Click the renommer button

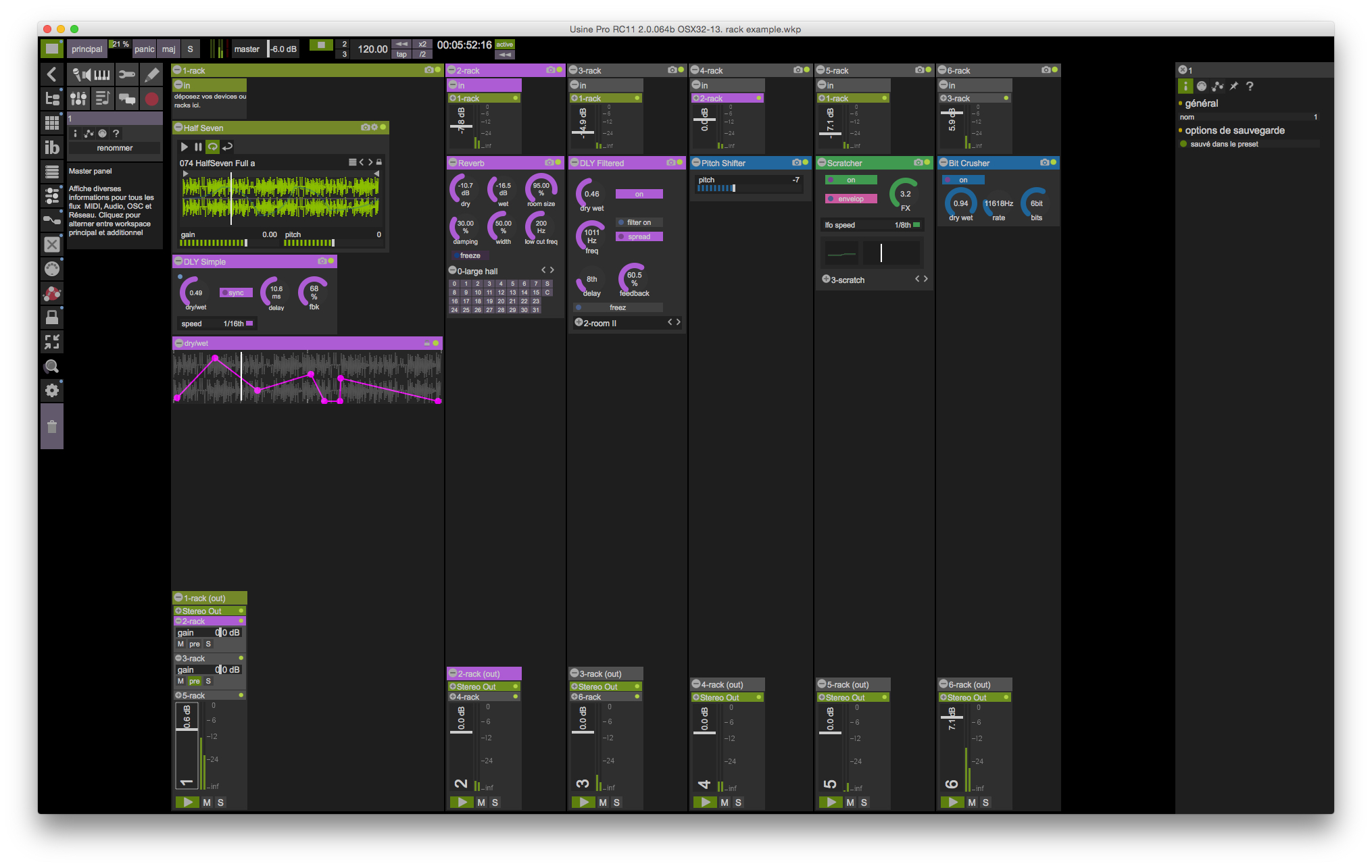point(114,148)
